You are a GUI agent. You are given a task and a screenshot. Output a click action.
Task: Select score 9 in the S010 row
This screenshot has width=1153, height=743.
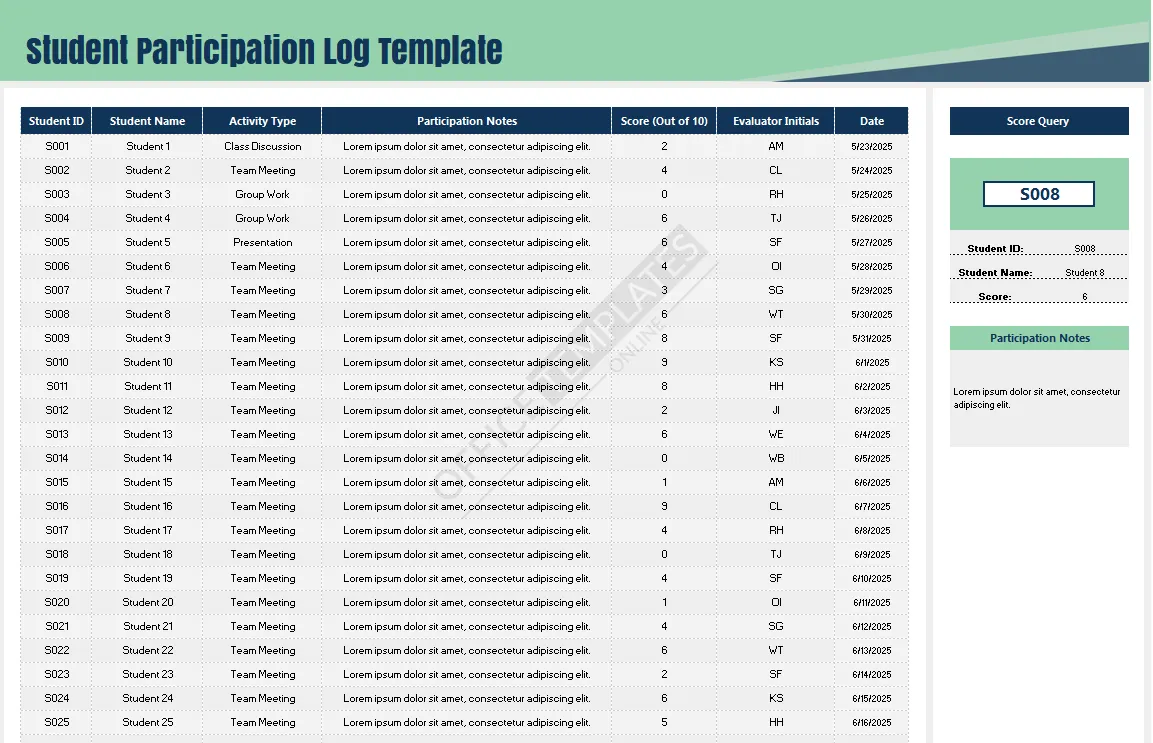(x=664, y=362)
